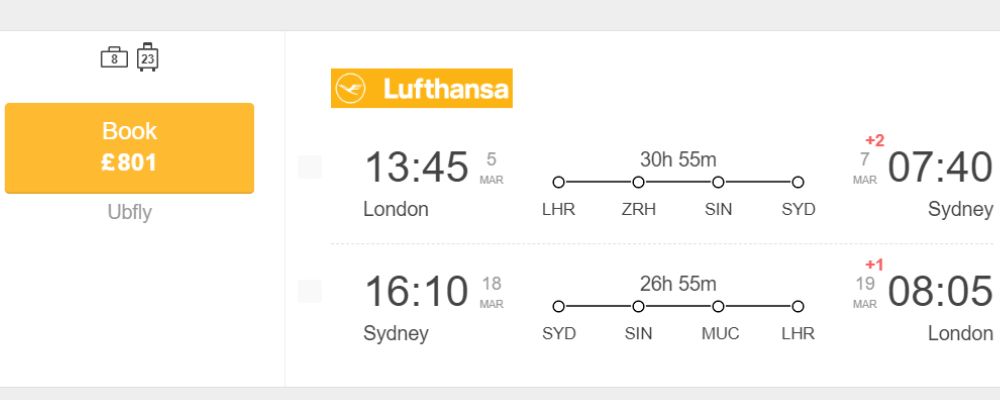Viewport: 1000px width, 400px height.
Task: Select the SIN stopover marker on the outbound route
Action: pyautogui.click(x=718, y=182)
